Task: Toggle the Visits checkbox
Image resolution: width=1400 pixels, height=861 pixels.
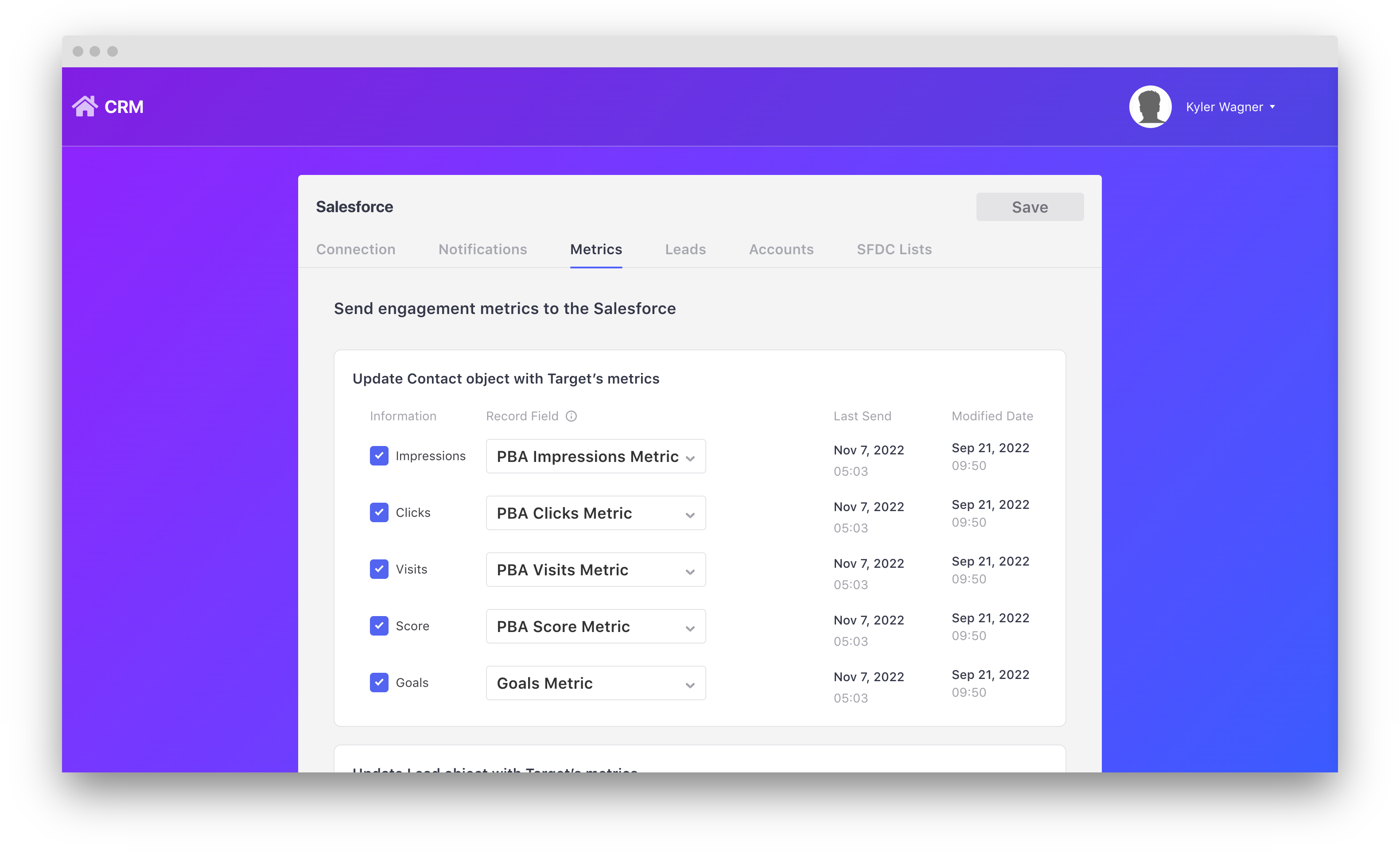Action: point(379,569)
